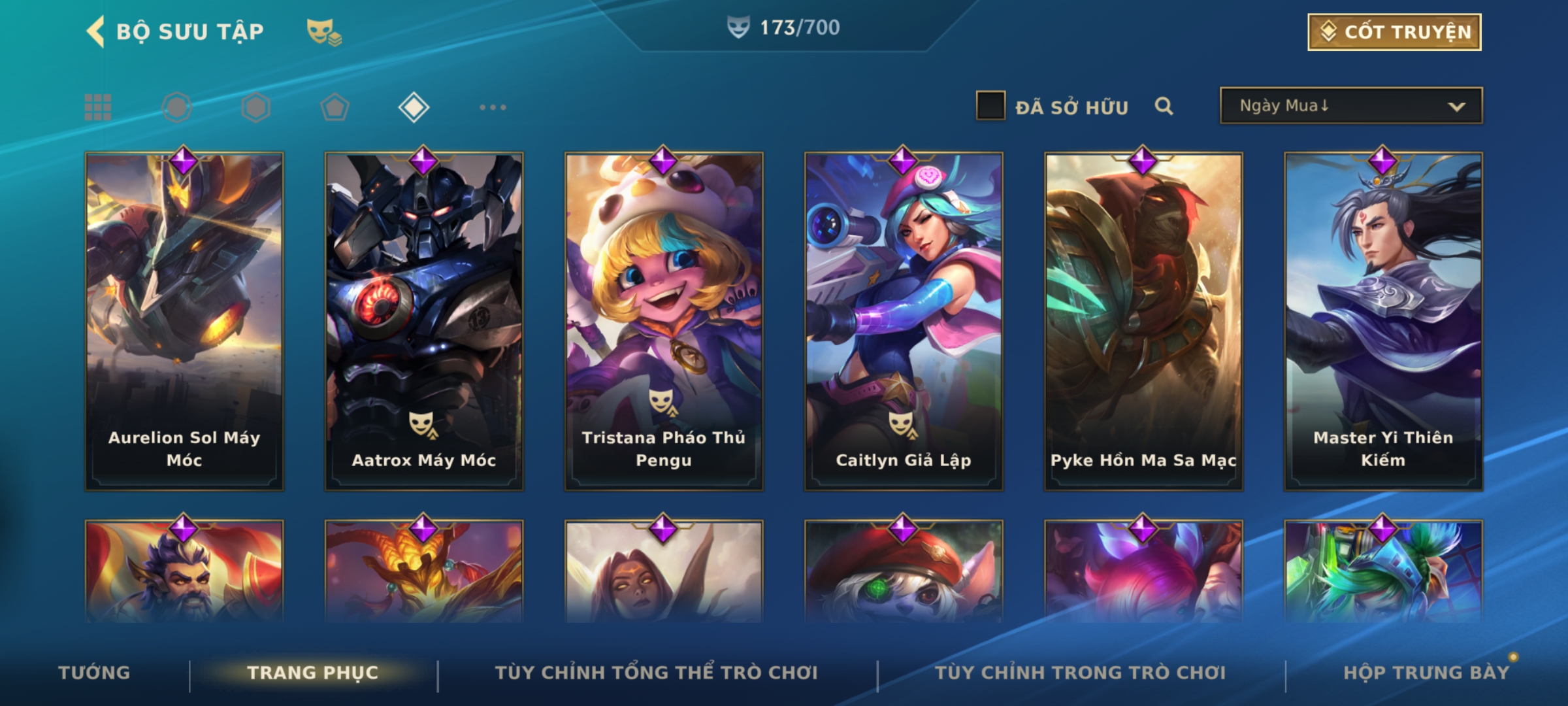Show more filters via three dots
Screen dimensions: 1568x706
coord(493,107)
